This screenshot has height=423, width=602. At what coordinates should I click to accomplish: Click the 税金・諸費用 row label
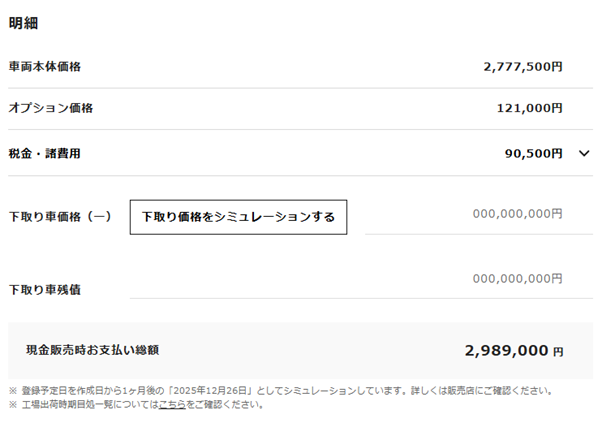44,154
